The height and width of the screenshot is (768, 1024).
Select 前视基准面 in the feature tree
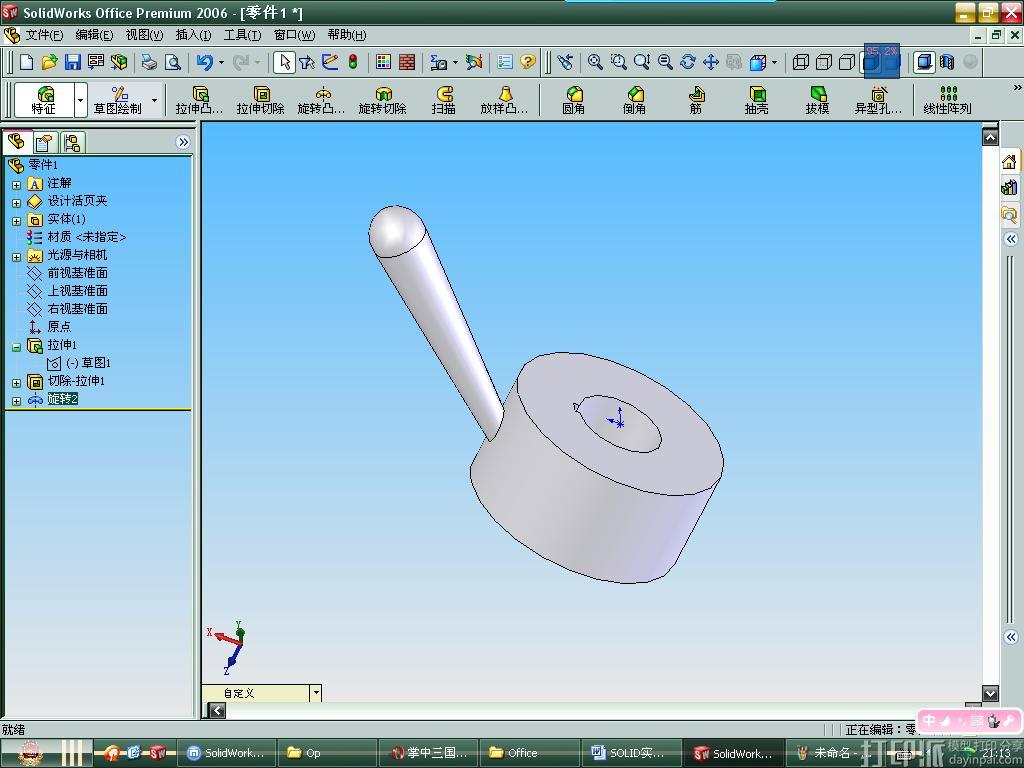tap(77, 273)
